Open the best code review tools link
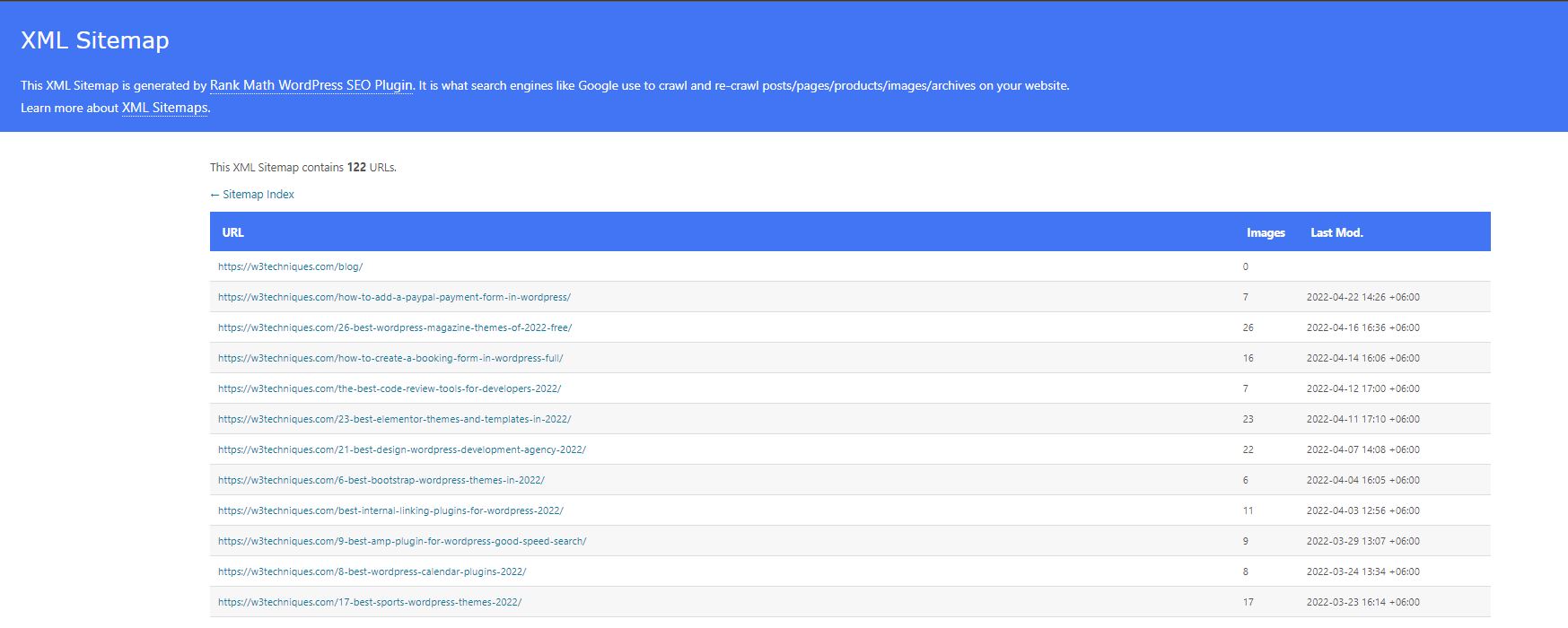 (390, 388)
